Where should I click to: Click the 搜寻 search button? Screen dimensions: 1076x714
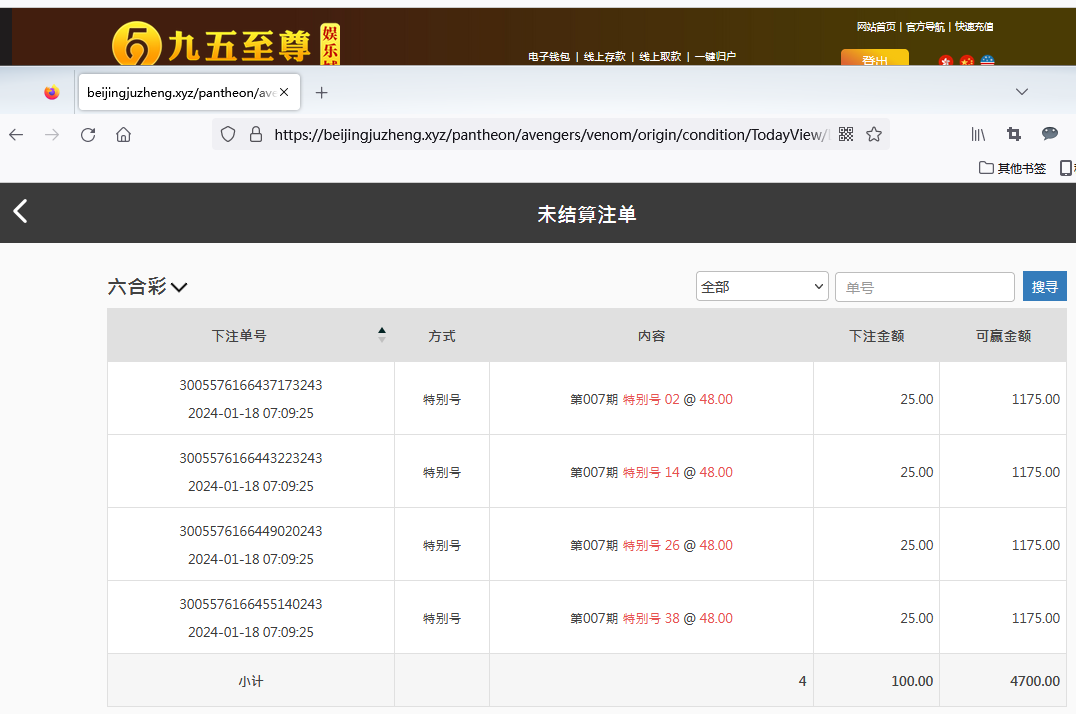click(1044, 287)
